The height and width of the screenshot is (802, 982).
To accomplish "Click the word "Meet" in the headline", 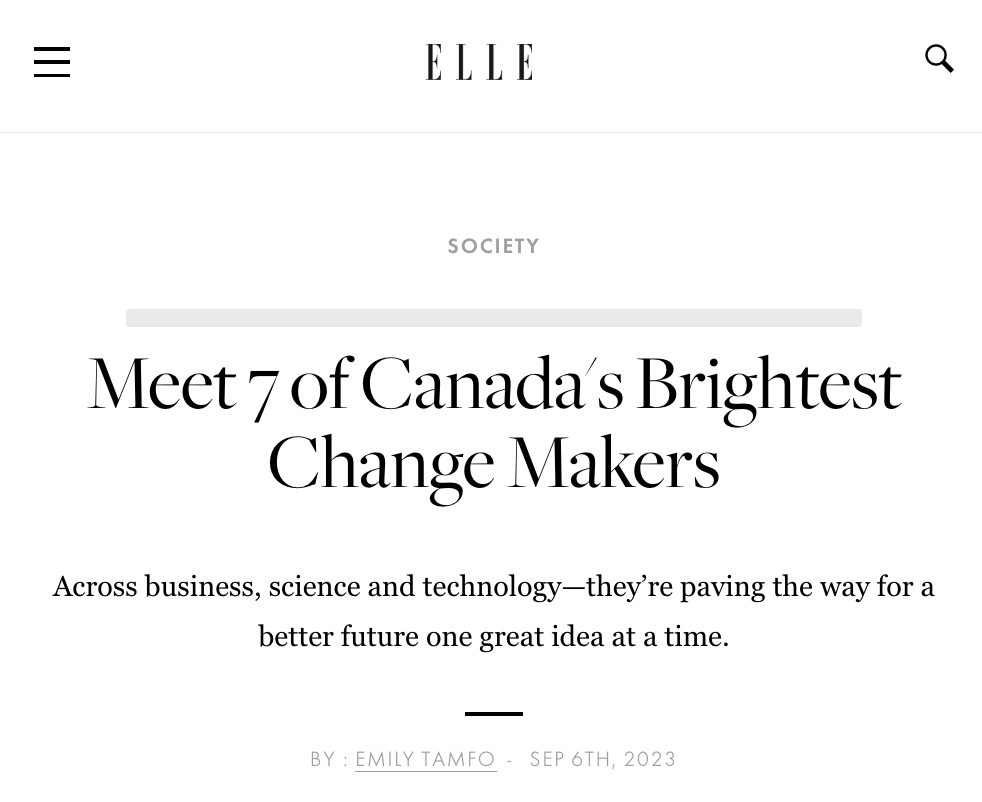I will 161,384.
